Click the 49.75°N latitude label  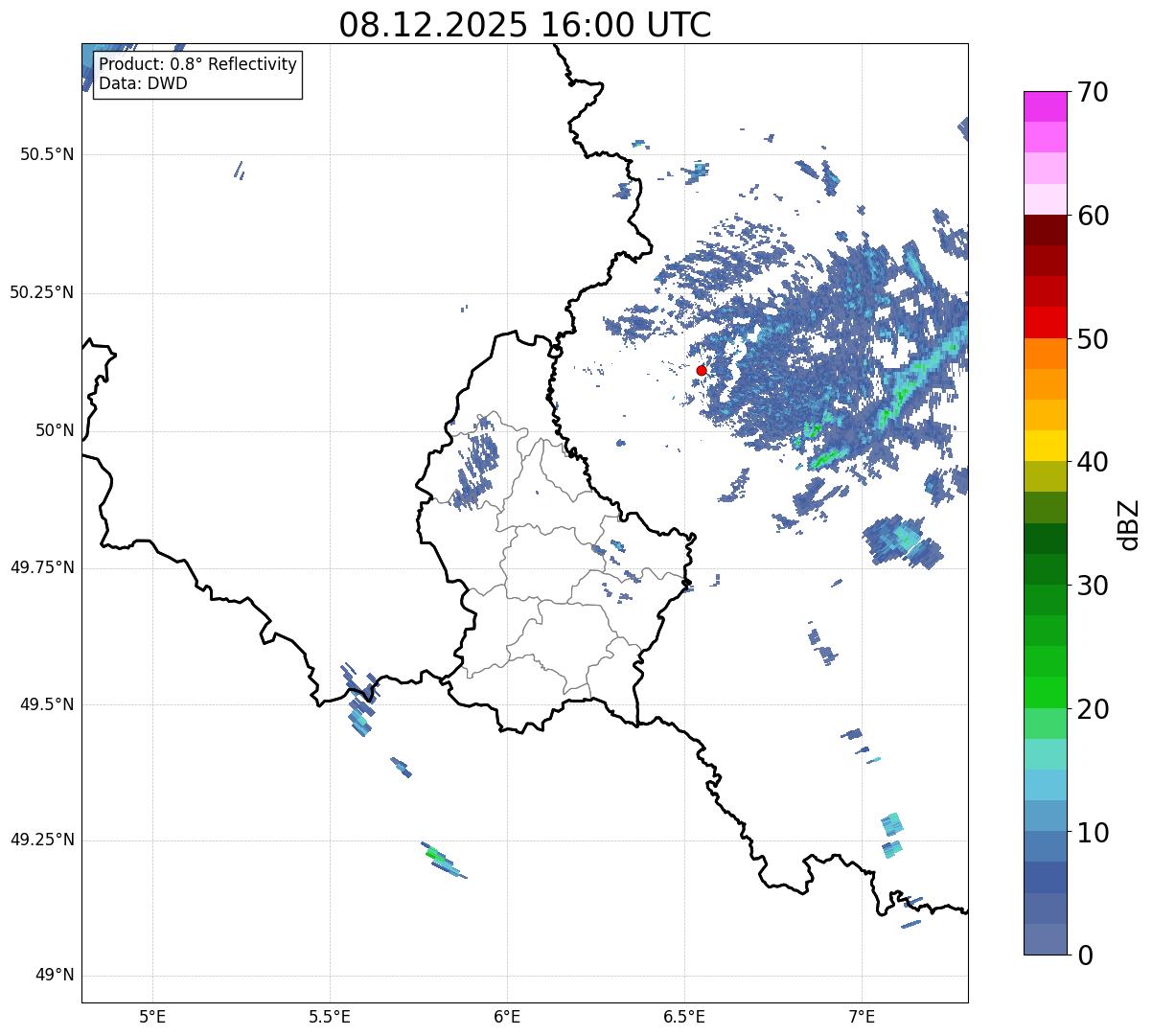coord(41,567)
